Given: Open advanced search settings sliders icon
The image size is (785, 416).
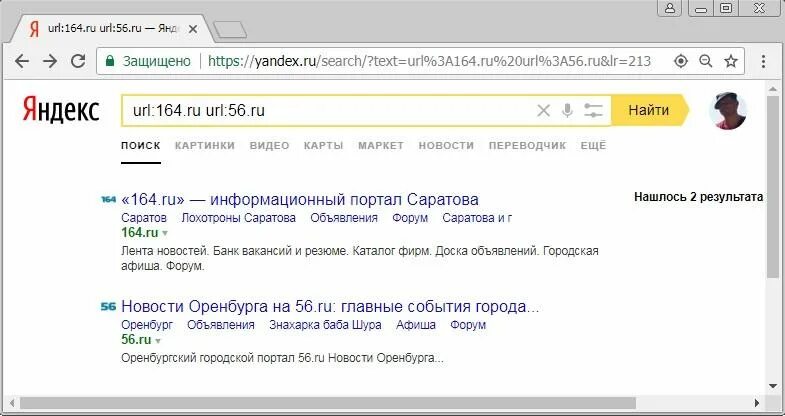Looking at the screenshot, I should (x=593, y=110).
